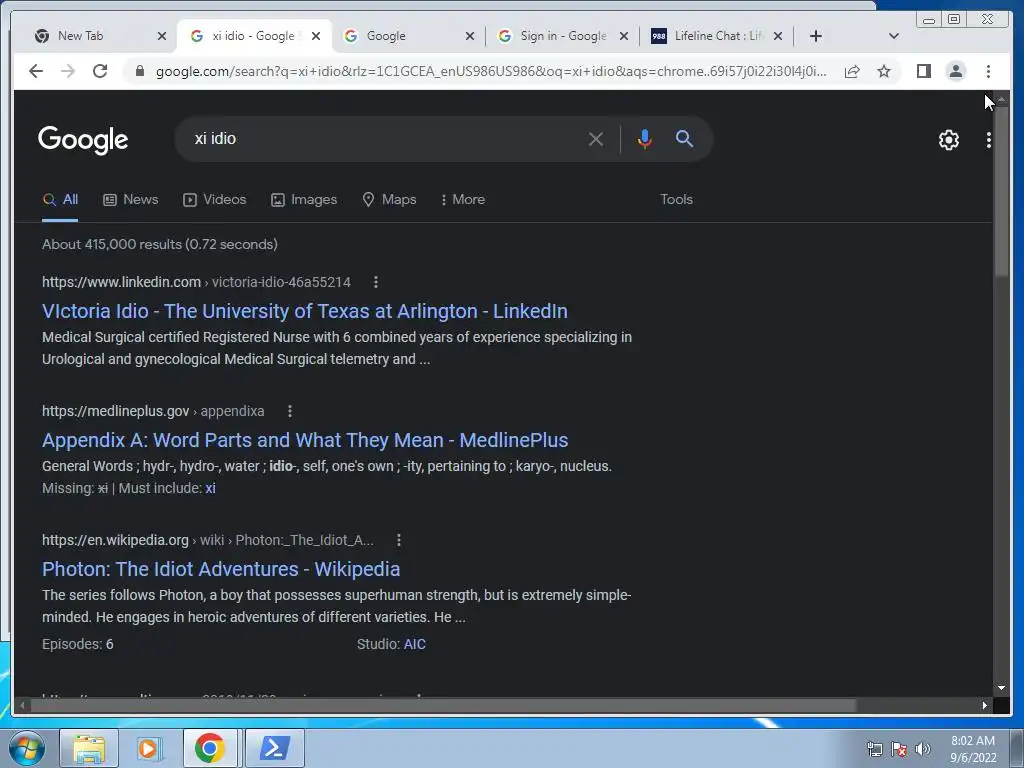
Task: Open Google quick settings gear
Action: tap(948, 140)
